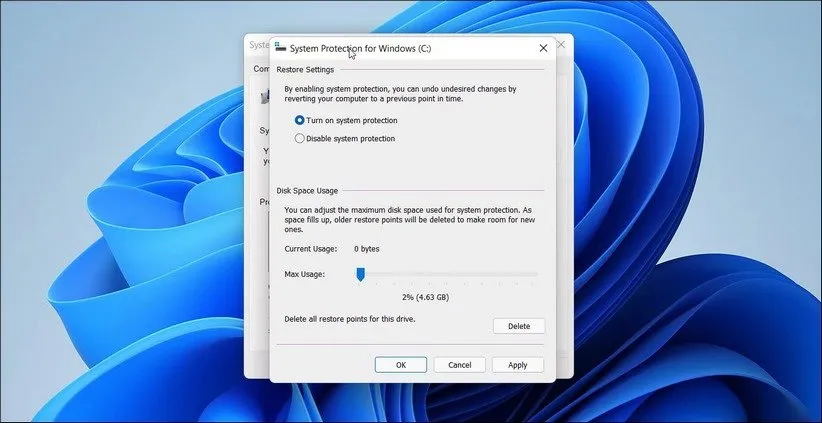Click 'Delete all restore points for this drive.' text
This screenshot has width=822, height=423.
click(350, 319)
